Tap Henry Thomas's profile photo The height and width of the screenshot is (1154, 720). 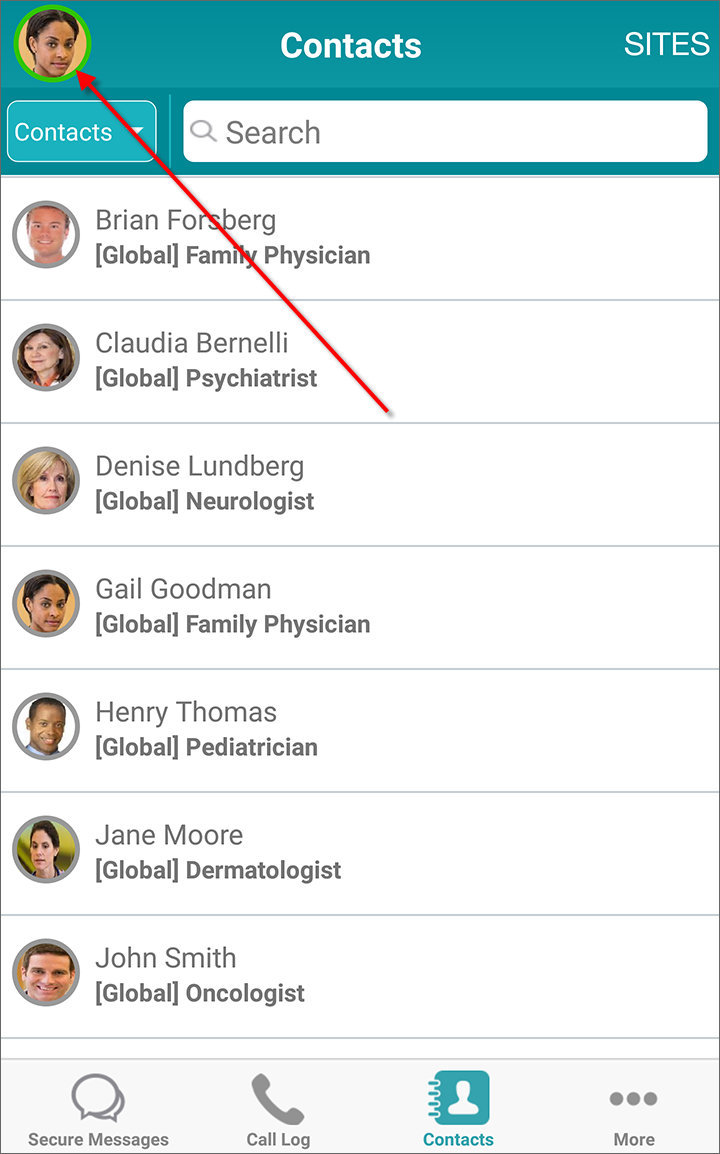[x=46, y=727]
